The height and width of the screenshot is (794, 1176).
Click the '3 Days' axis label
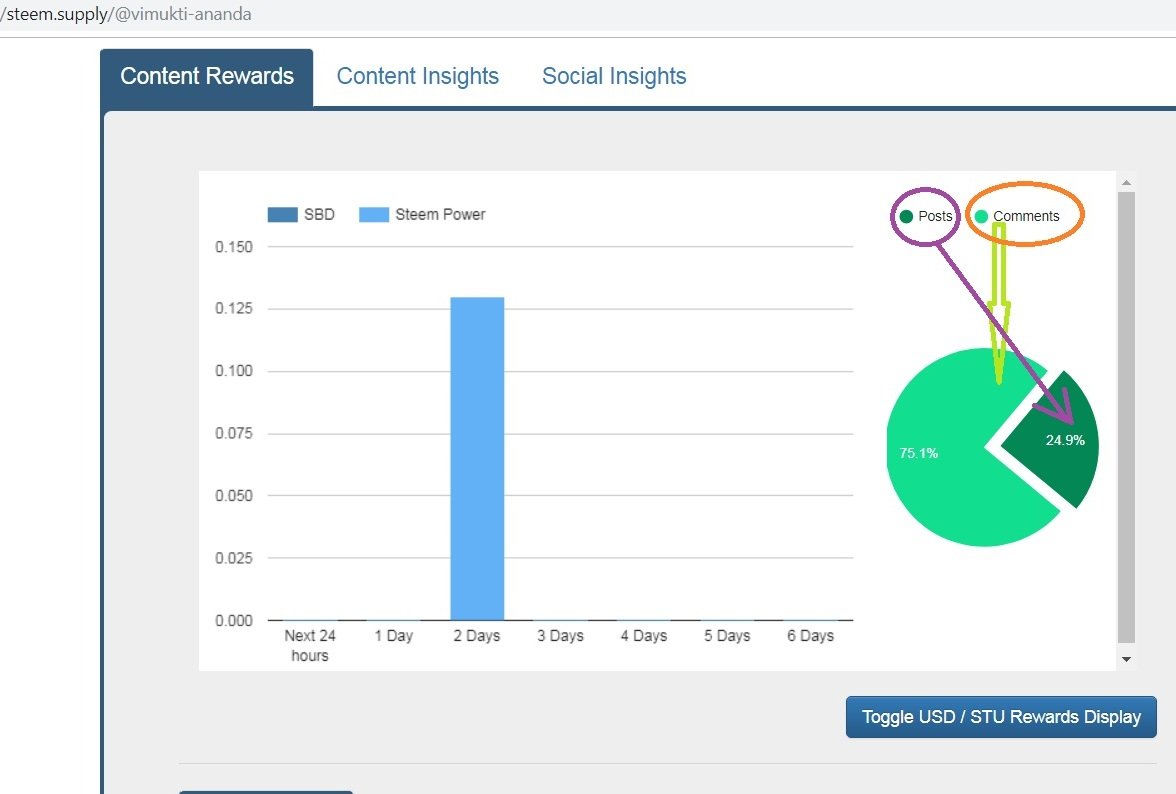click(x=560, y=636)
